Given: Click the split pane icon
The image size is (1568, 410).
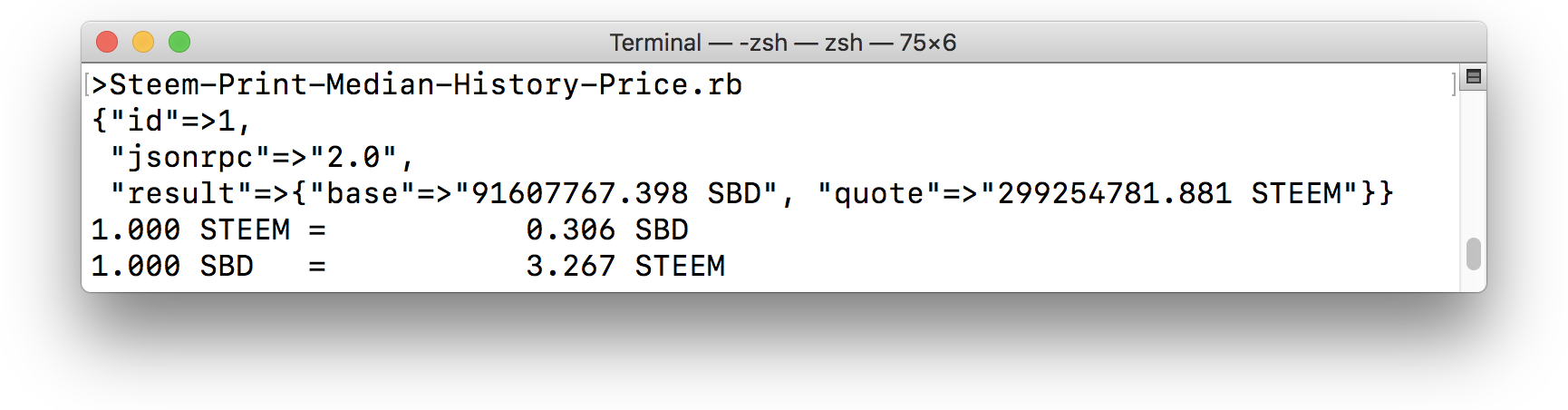Looking at the screenshot, I should tap(1474, 77).
